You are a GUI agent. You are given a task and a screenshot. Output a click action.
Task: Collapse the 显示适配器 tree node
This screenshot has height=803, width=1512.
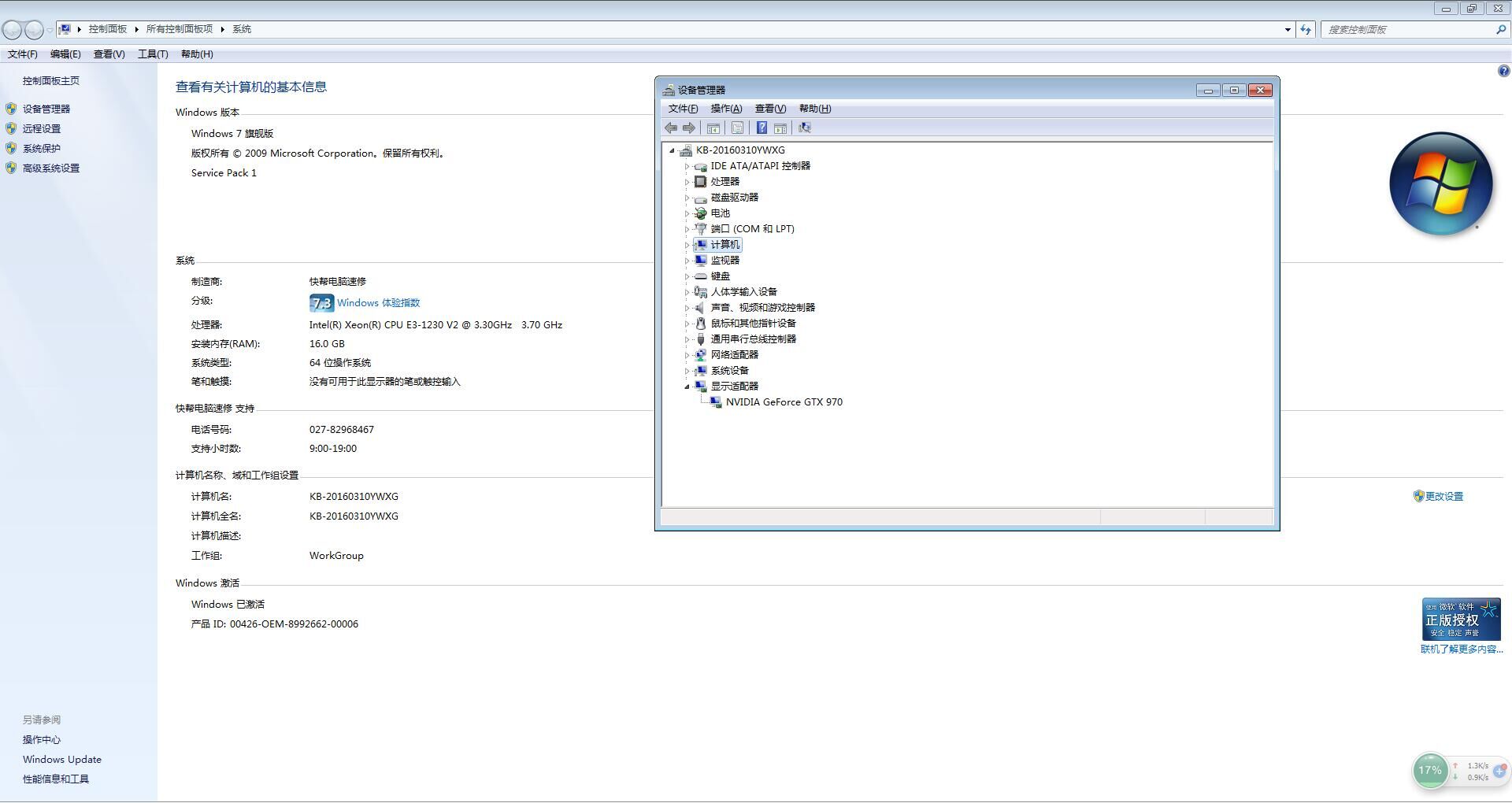(x=687, y=387)
